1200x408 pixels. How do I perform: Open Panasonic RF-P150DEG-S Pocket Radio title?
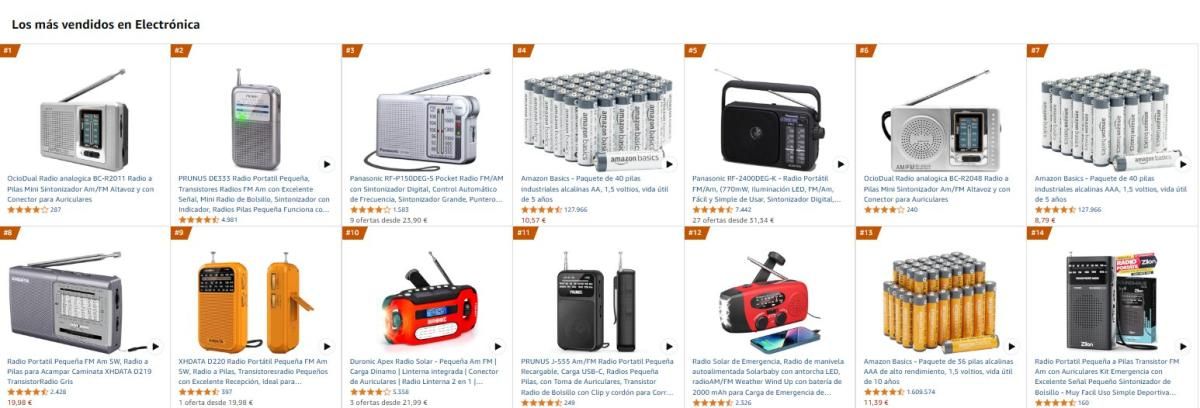point(427,188)
